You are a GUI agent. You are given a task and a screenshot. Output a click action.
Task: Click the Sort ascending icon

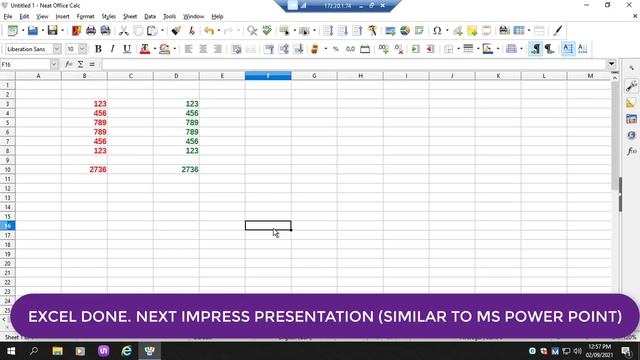coord(343,31)
